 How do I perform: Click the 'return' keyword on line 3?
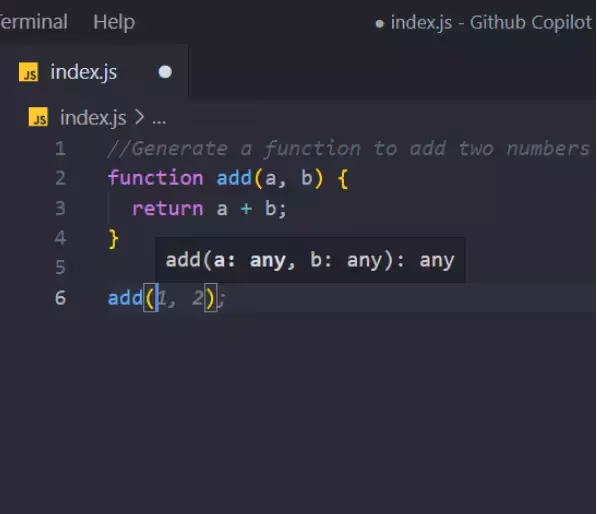click(168, 209)
